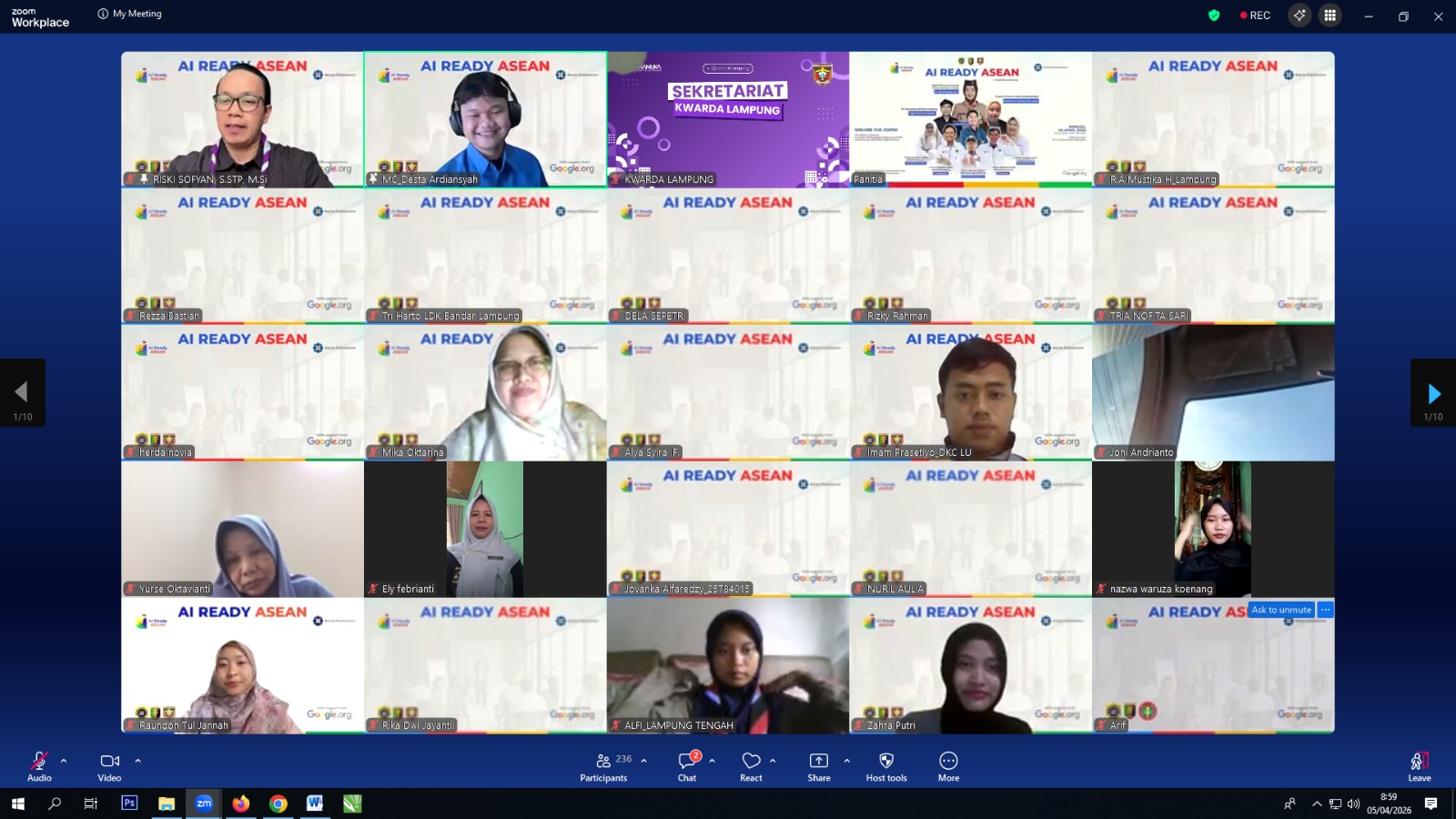Expand video options arrow beside Video
Screen dimensions: 1456x819
(x=138, y=761)
